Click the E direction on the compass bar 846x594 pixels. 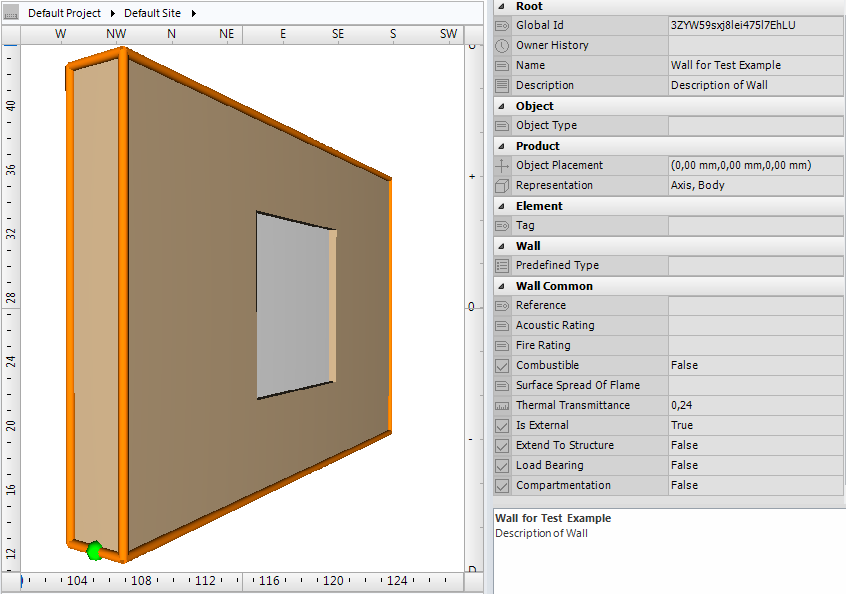click(283, 34)
